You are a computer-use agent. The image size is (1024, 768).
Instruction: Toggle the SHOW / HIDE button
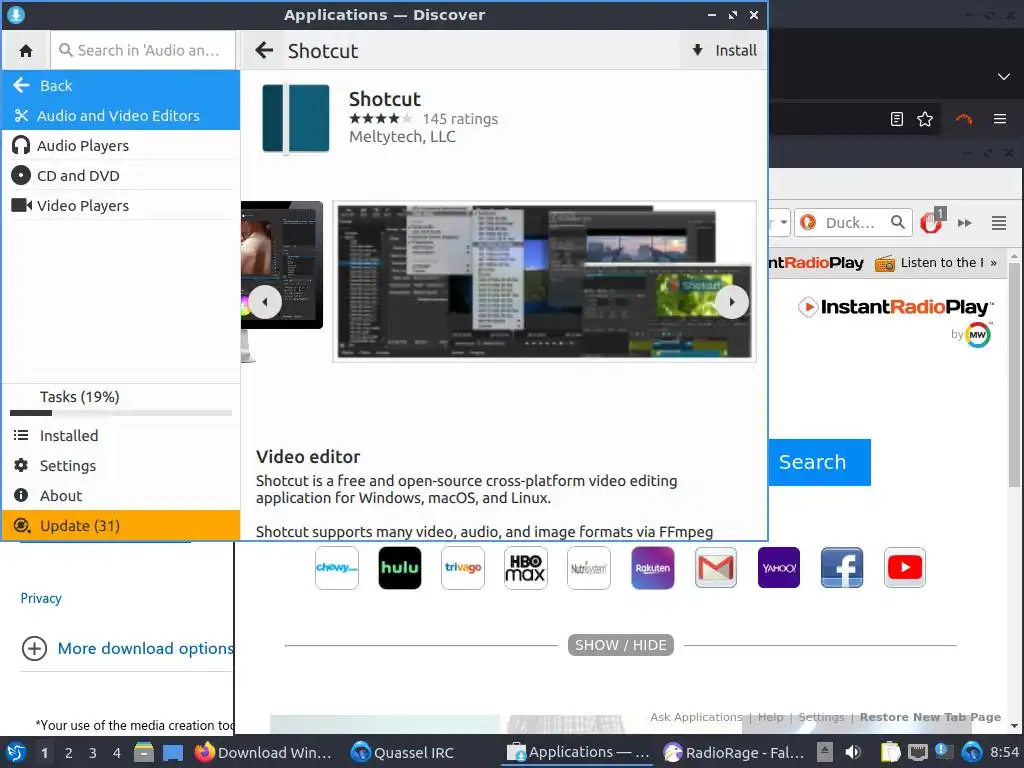click(620, 645)
